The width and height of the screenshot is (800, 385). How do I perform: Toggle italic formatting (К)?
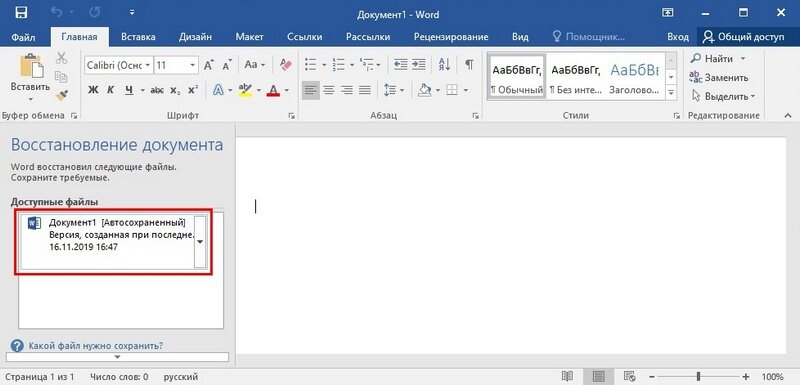(x=110, y=90)
